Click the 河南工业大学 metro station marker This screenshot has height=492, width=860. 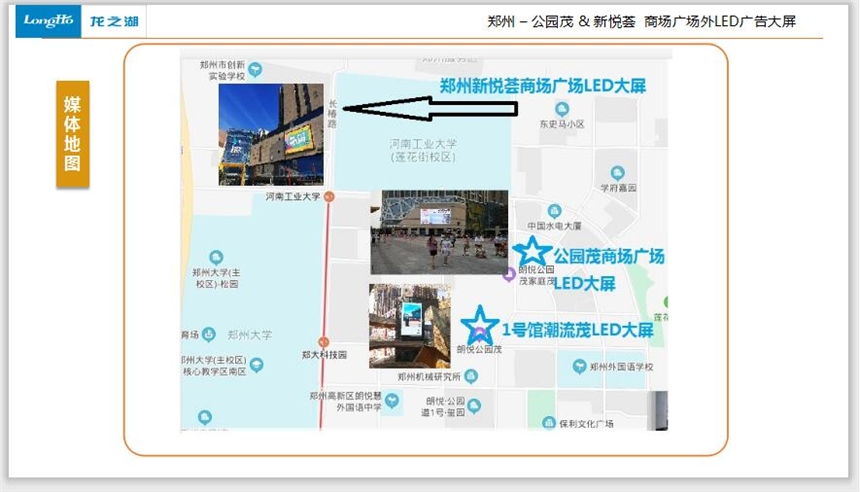(x=329, y=198)
